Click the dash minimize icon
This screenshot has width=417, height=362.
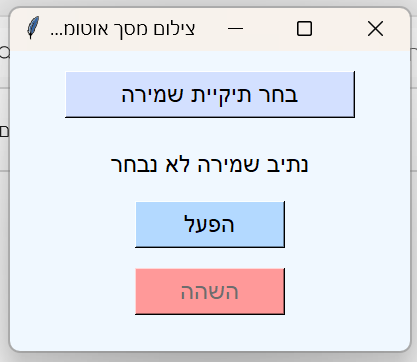(235, 29)
